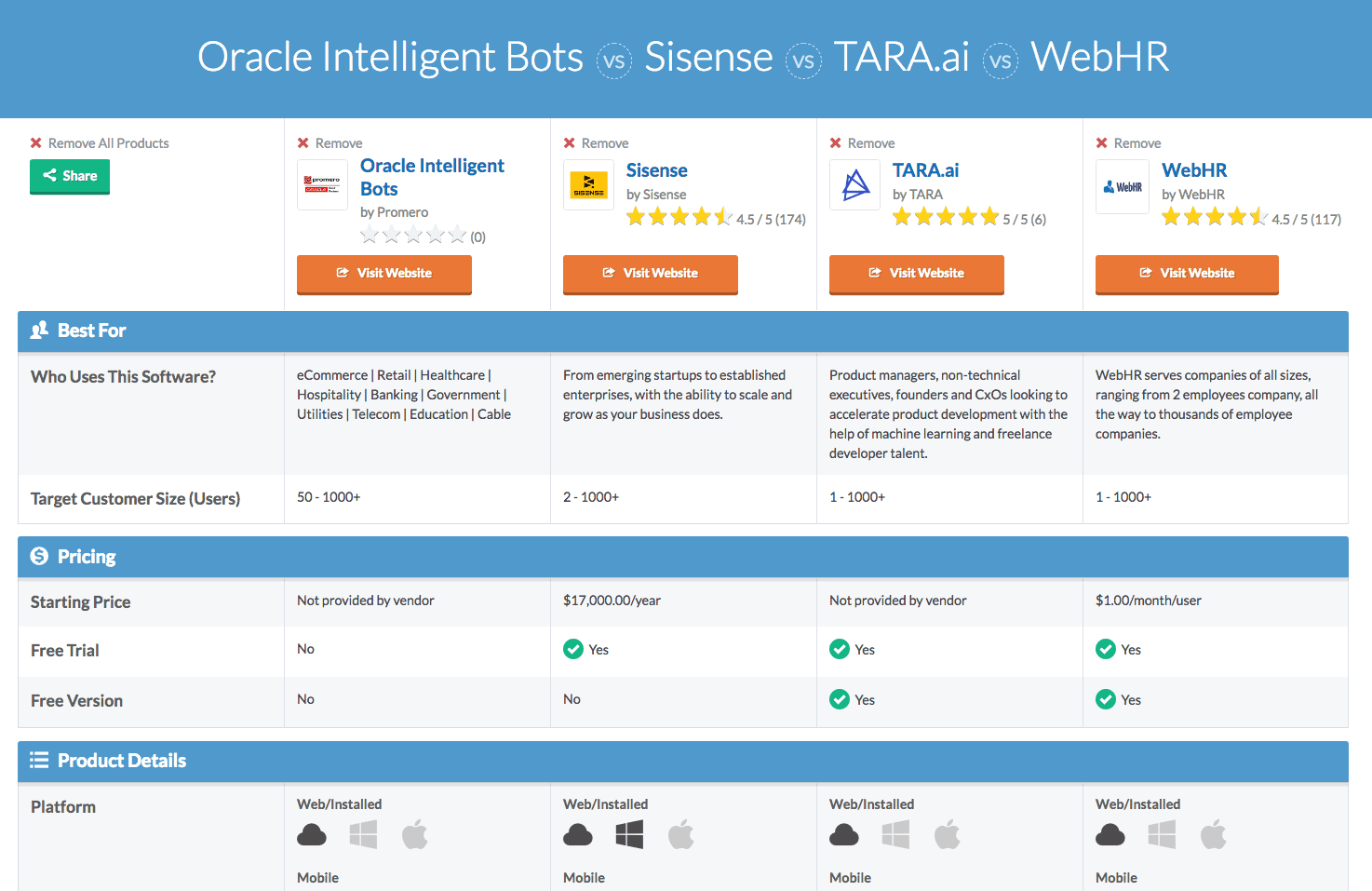Click TARA.ai Windows platform icon
The image size is (1372, 891).
[x=895, y=834]
